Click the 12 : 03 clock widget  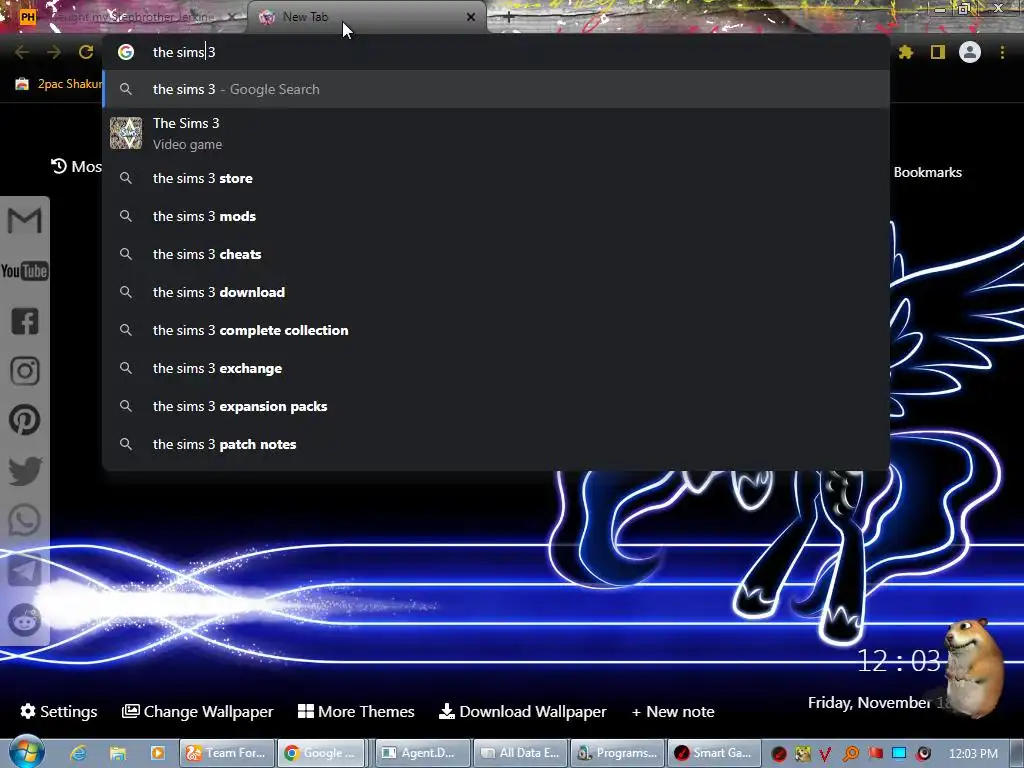pos(899,661)
